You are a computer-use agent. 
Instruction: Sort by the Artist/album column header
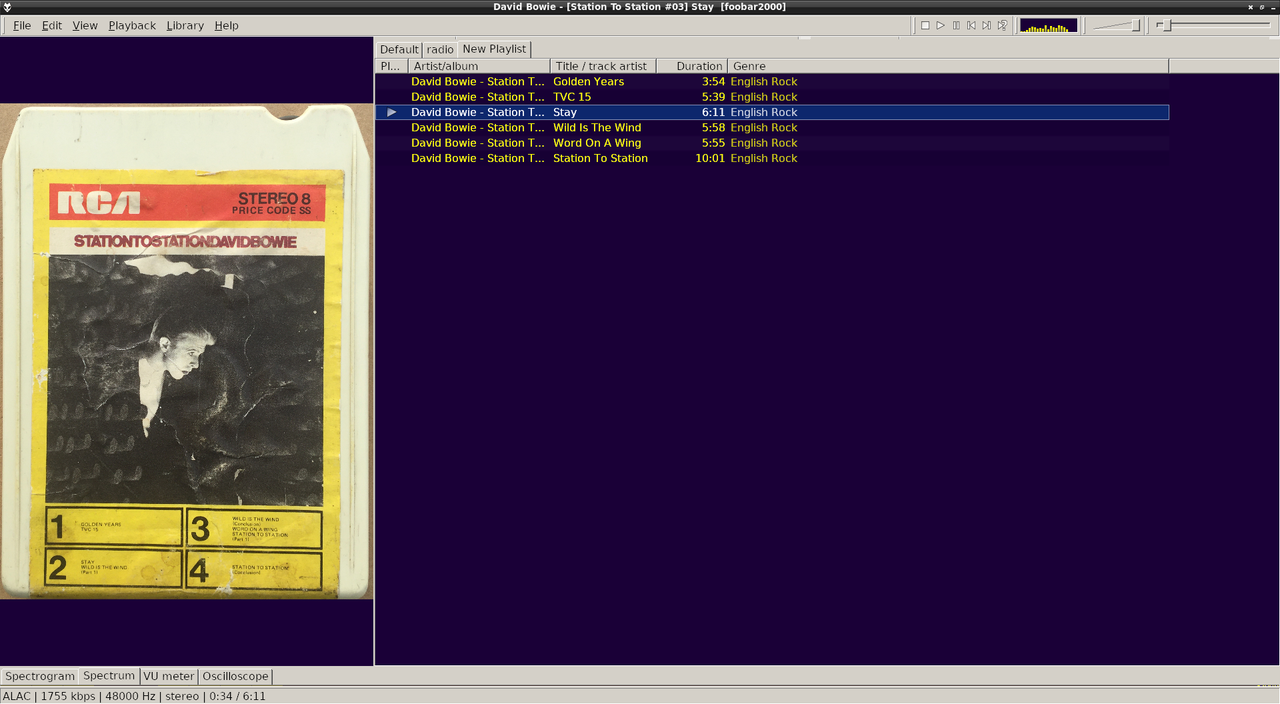(x=479, y=66)
